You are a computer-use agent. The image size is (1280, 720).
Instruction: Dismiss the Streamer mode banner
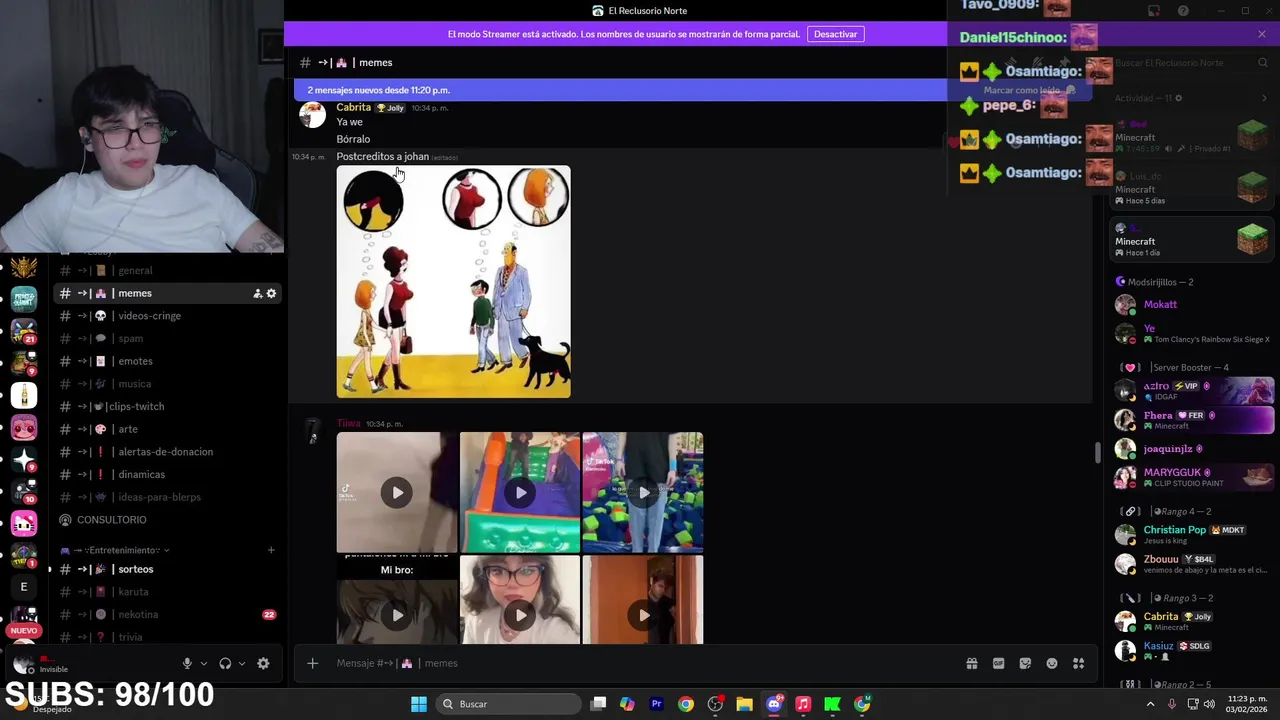1261,34
